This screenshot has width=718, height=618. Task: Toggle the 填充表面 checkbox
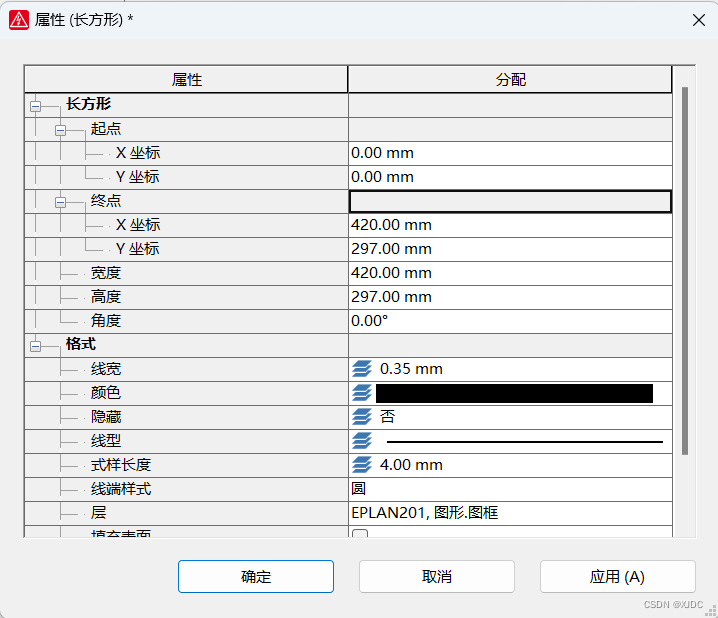[x=360, y=535]
